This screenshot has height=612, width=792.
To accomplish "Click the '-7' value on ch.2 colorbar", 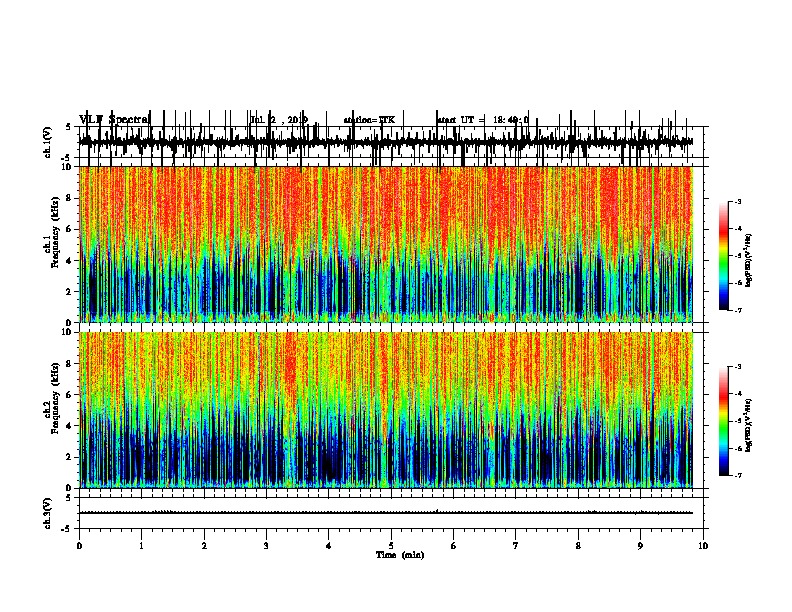I will 737,476.
